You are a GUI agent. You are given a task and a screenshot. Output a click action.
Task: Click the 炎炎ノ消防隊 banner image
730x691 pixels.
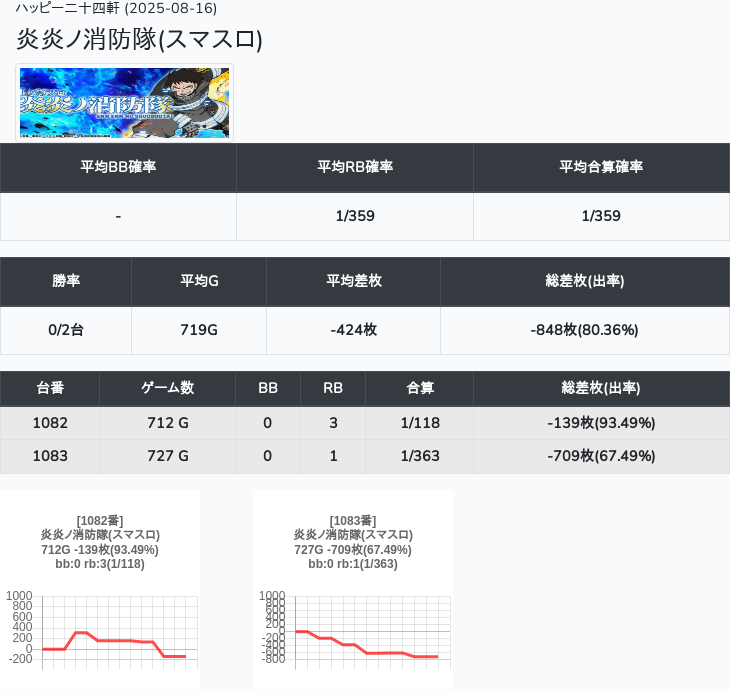click(x=124, y=102)
